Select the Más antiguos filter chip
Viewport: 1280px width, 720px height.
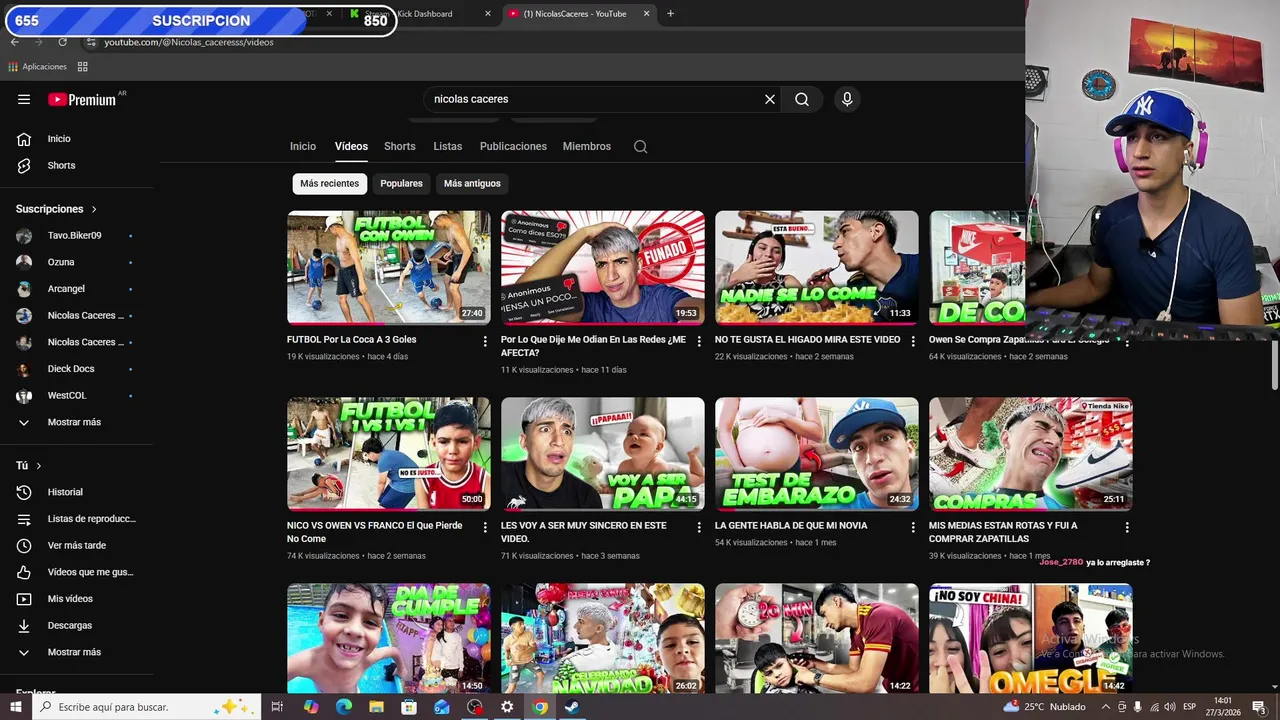click(472, 184)
